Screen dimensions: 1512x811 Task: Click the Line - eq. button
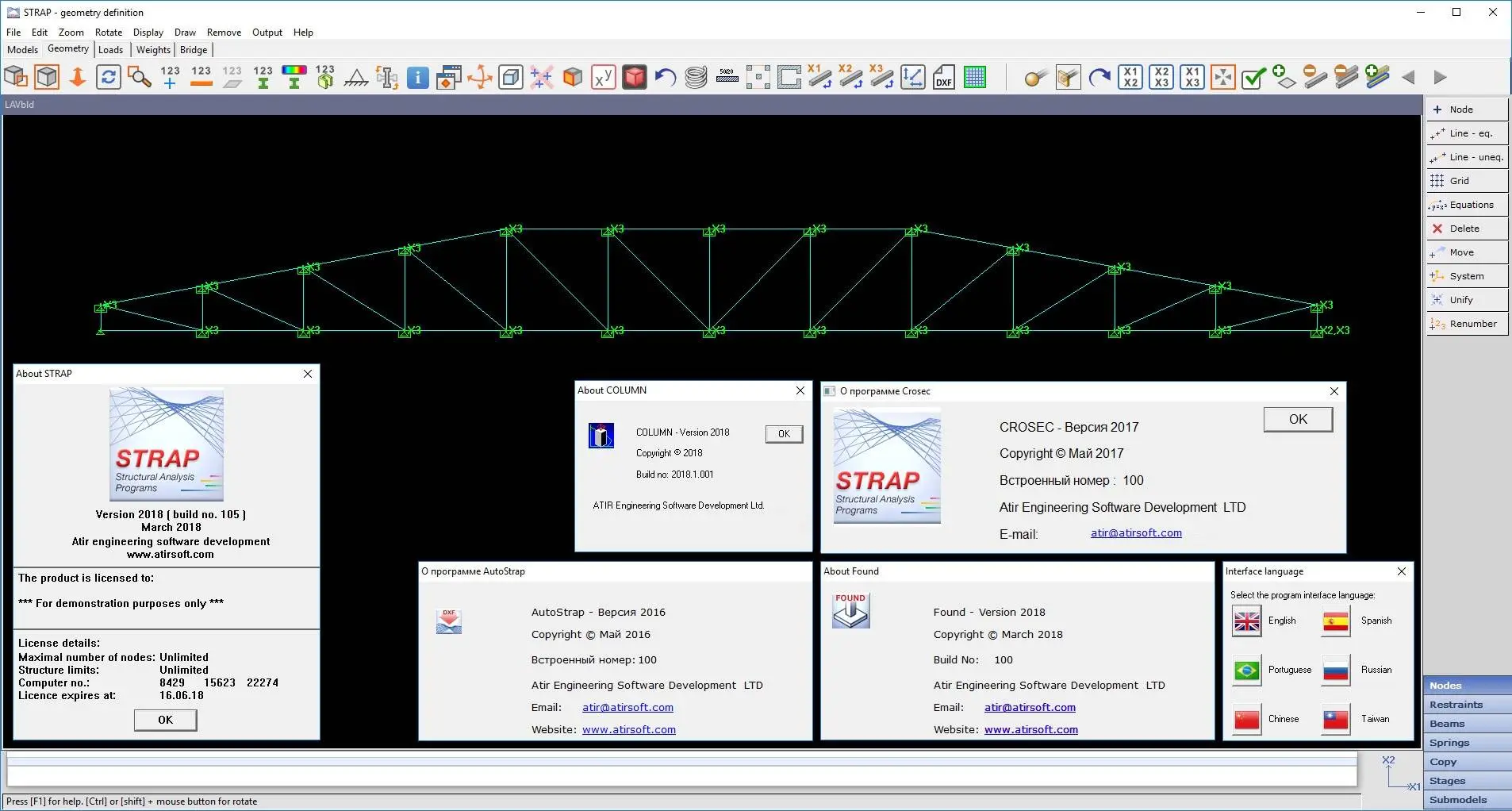(1467, 133)
